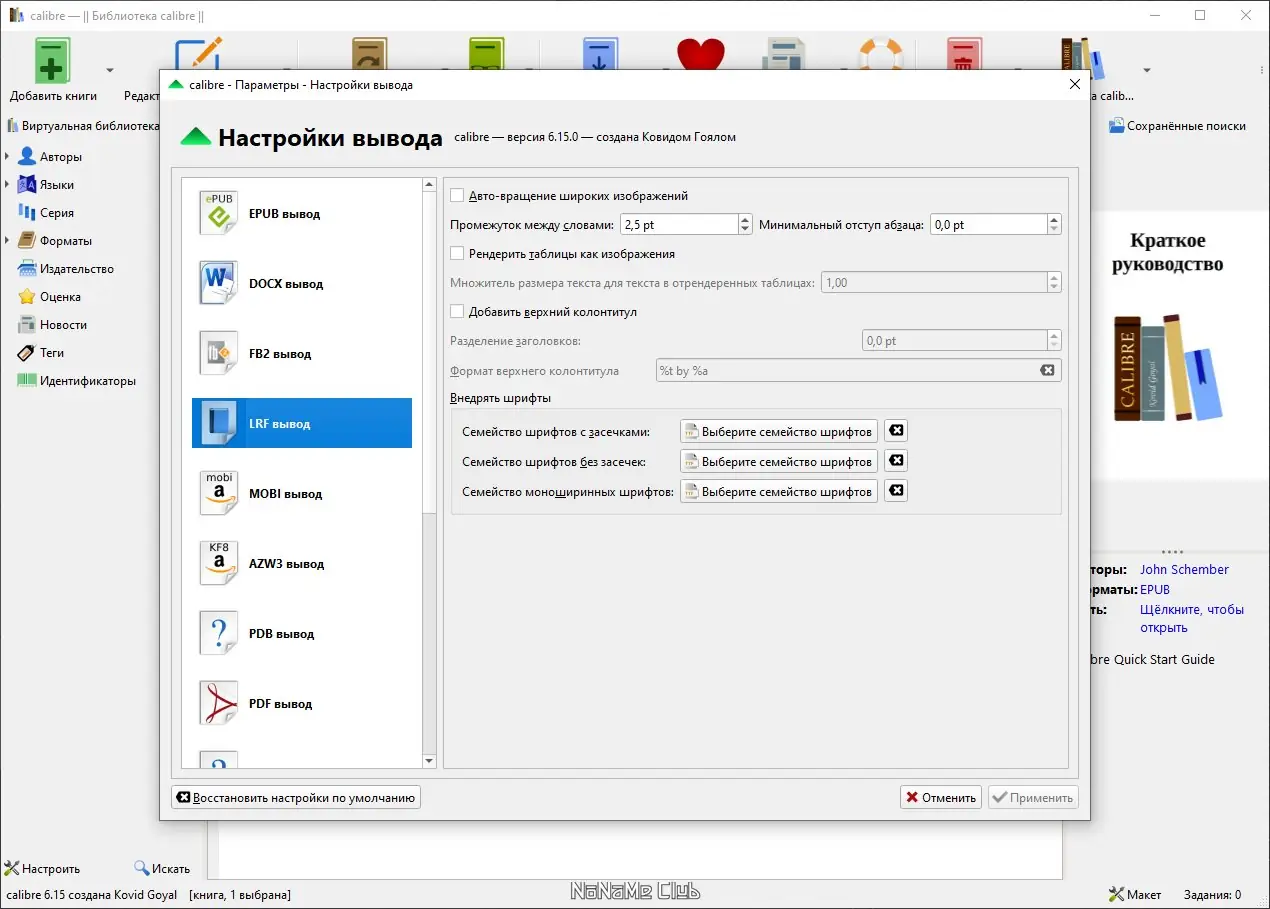Expand the Форматы tree node
The height and width of the screenshot is (909, 1270).
pyautogui.click(x=8, y=241)
